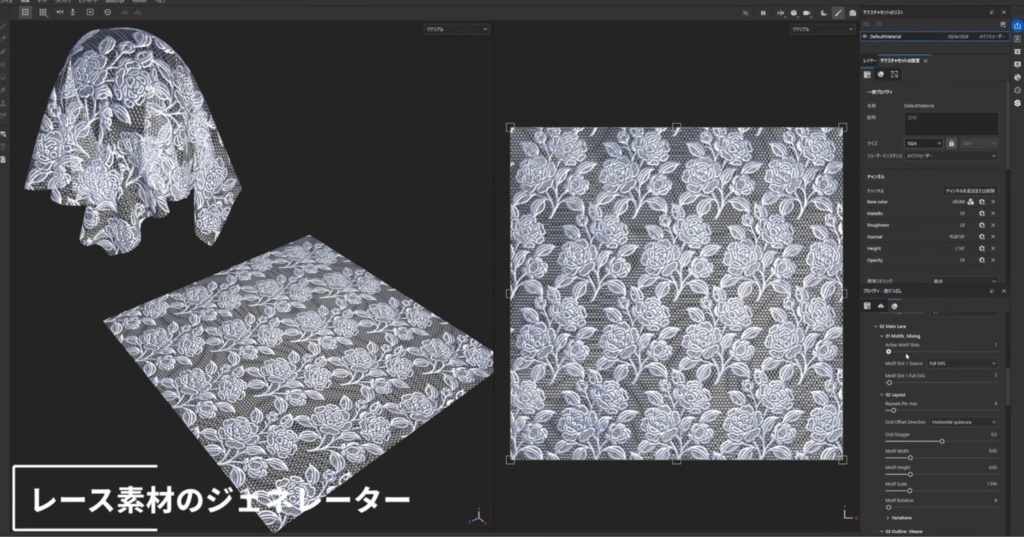Viewport: 1024px width, 537px height.
Task: Click the Substance S logo icon in right dock
Action: 1017,103
